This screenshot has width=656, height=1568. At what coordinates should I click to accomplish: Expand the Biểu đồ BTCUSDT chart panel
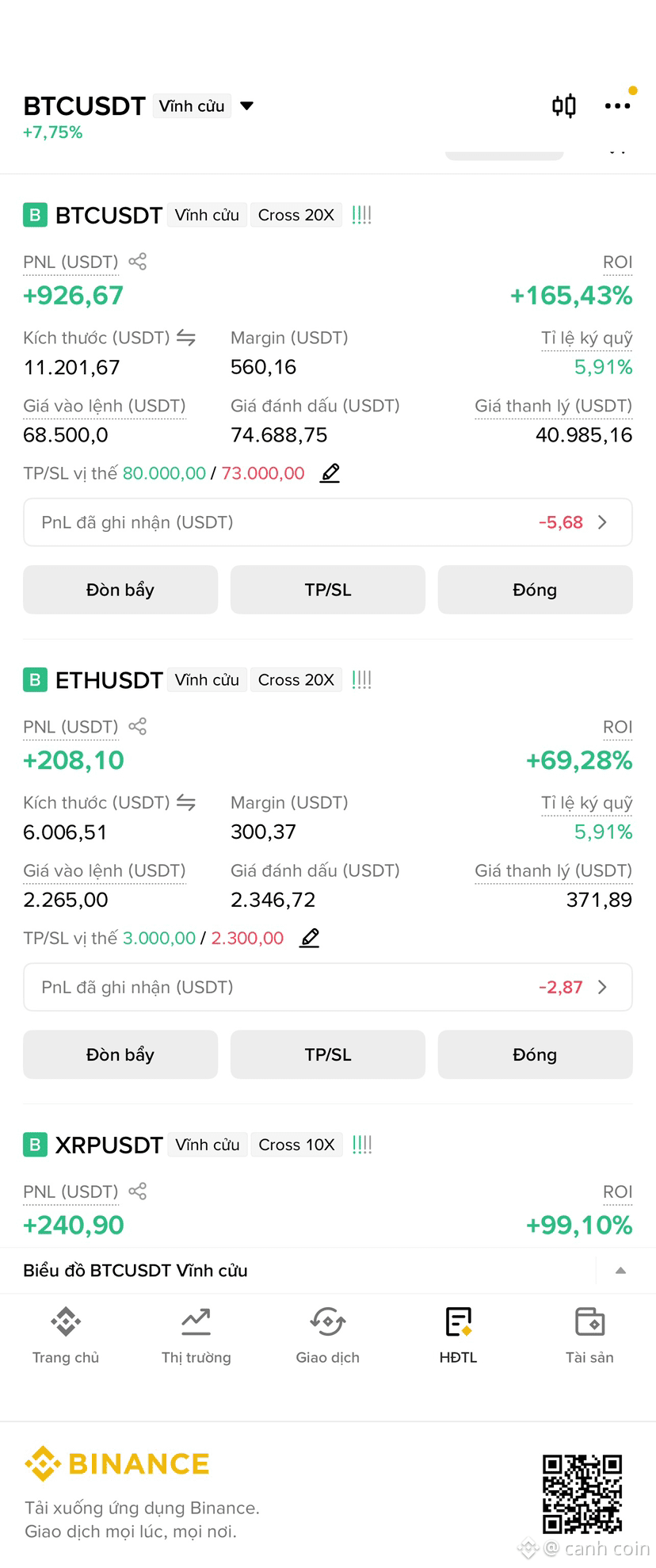pos(621,1270)
